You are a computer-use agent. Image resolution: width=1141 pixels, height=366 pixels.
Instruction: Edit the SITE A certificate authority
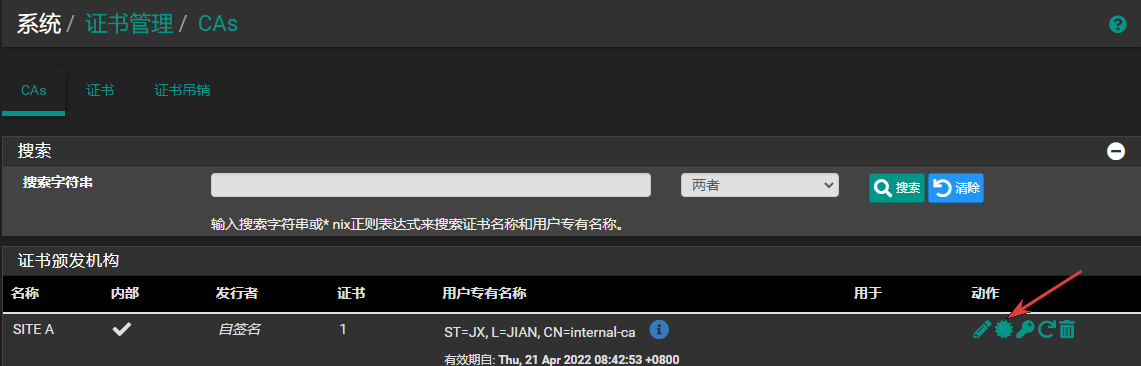pos(982,330)
